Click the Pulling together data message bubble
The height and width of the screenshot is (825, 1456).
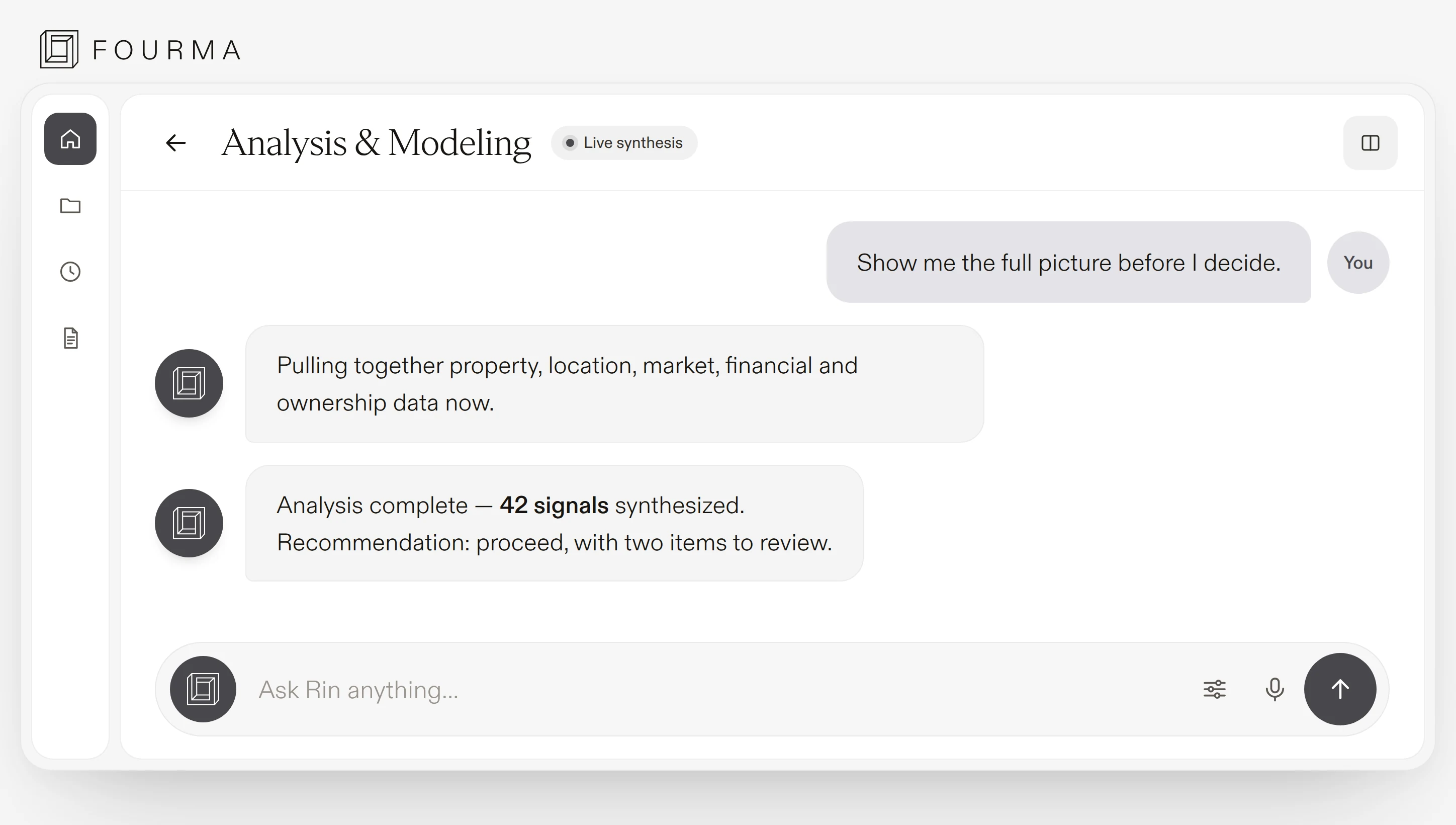[614, 384]
